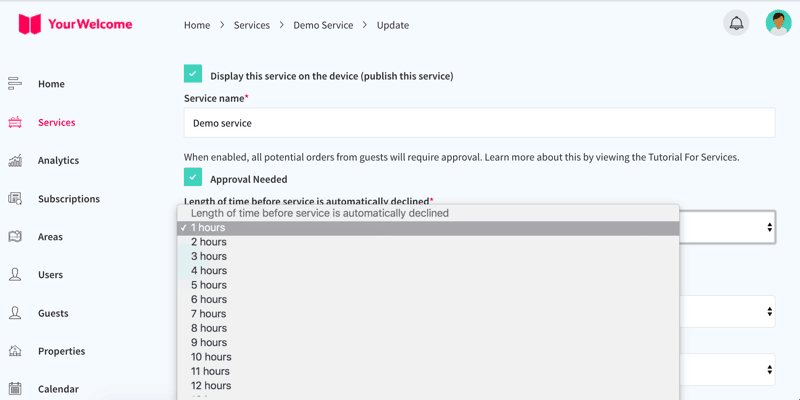Image resolution: width=800 pixels, height=400 pixels.
Task: Open Subscriptions in the sidebar
Action: pos(69,198)
